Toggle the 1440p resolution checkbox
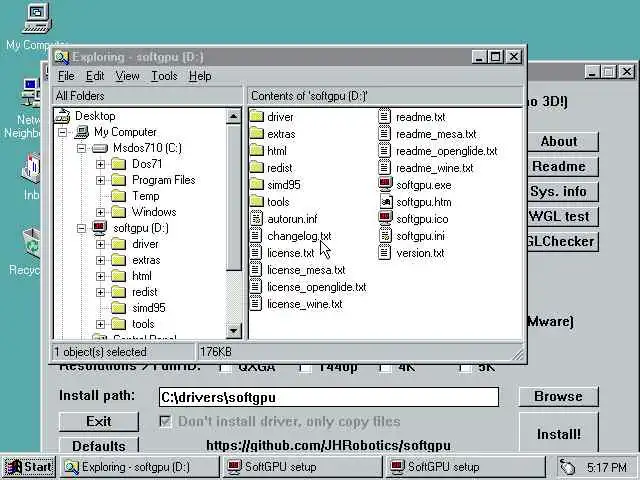The height and width of the screenshot is (480, 640). pos(304,368)
